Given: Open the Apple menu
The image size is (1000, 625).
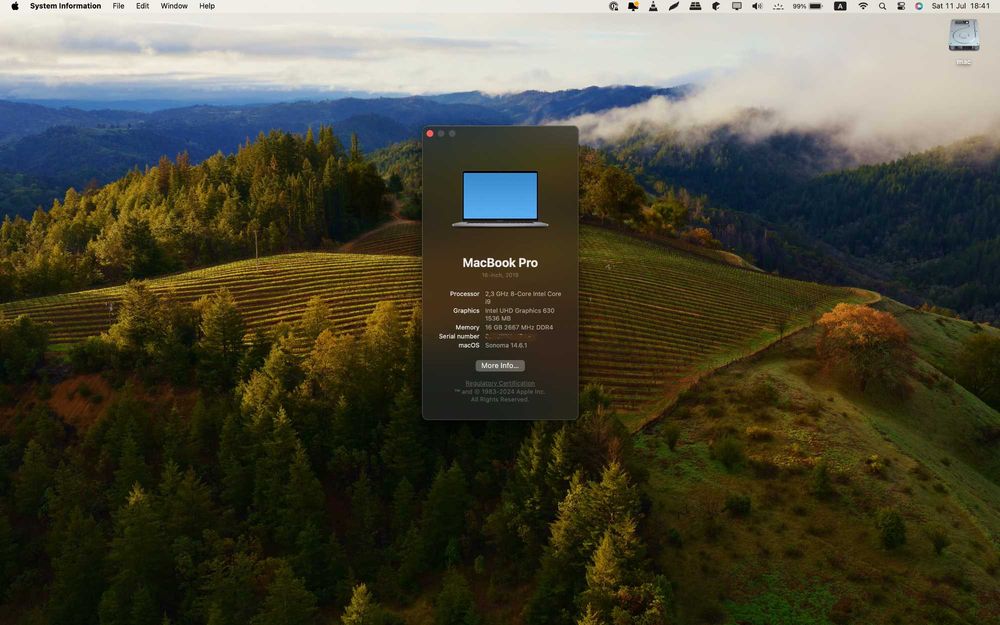Looking at the screenshot, I should tap(15, 6).
